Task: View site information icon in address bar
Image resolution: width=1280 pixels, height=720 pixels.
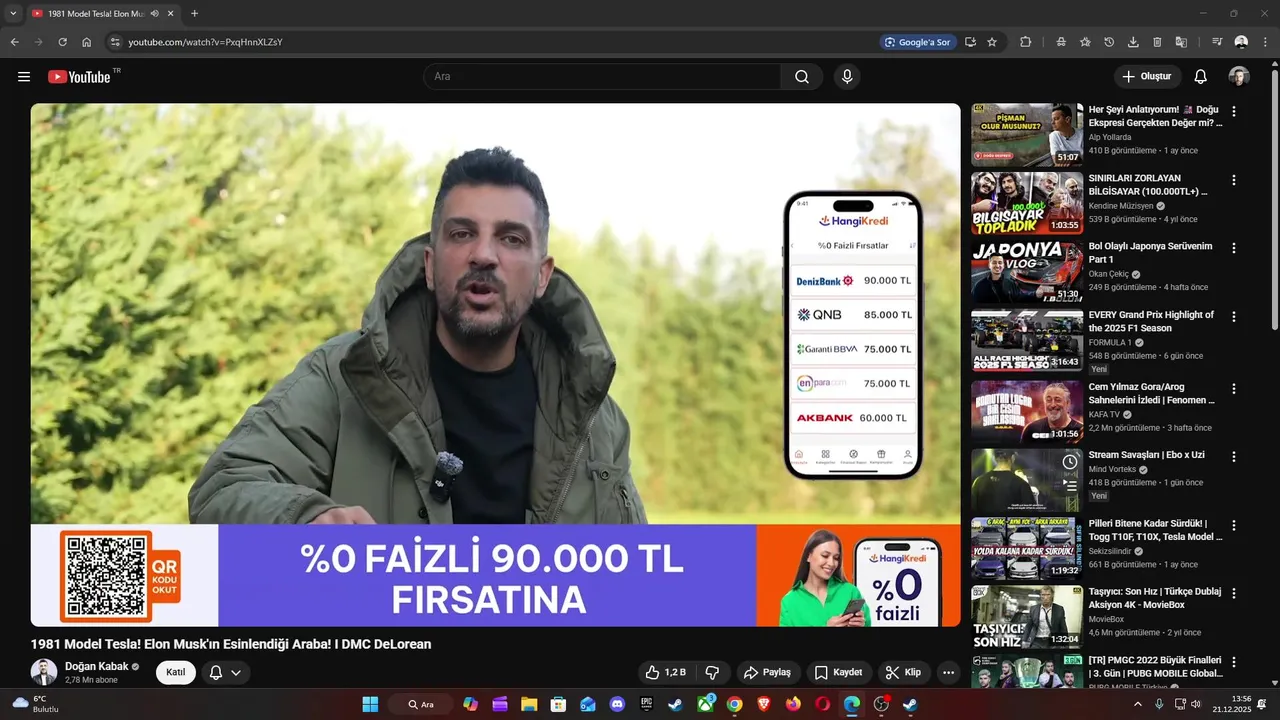Action: coord(115,42)
